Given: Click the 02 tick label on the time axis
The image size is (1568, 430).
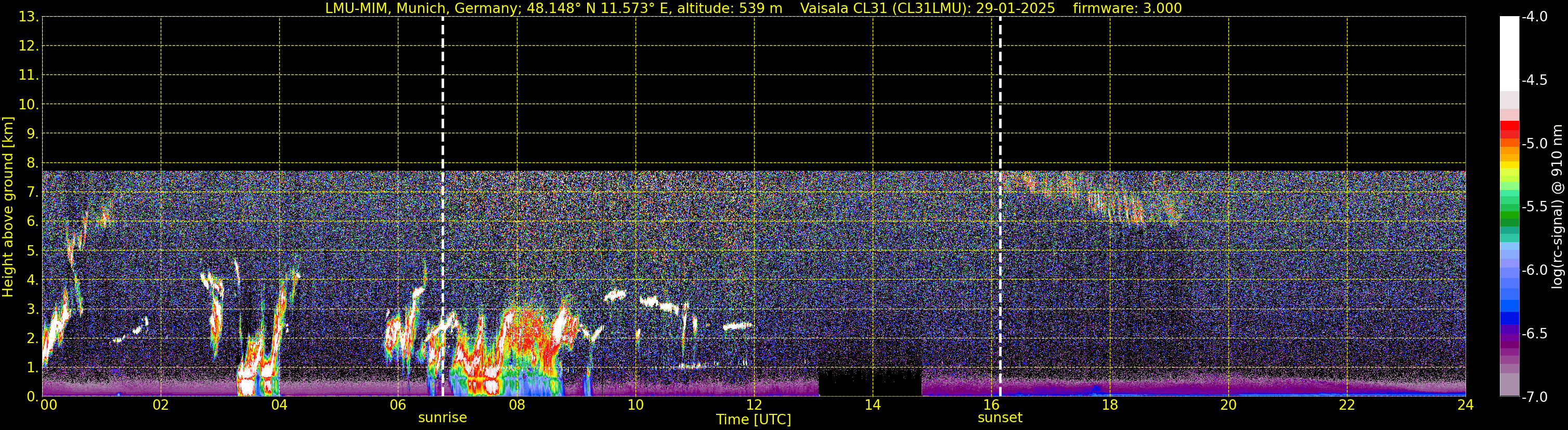Looking at the screenshot, I should (161, 405).
